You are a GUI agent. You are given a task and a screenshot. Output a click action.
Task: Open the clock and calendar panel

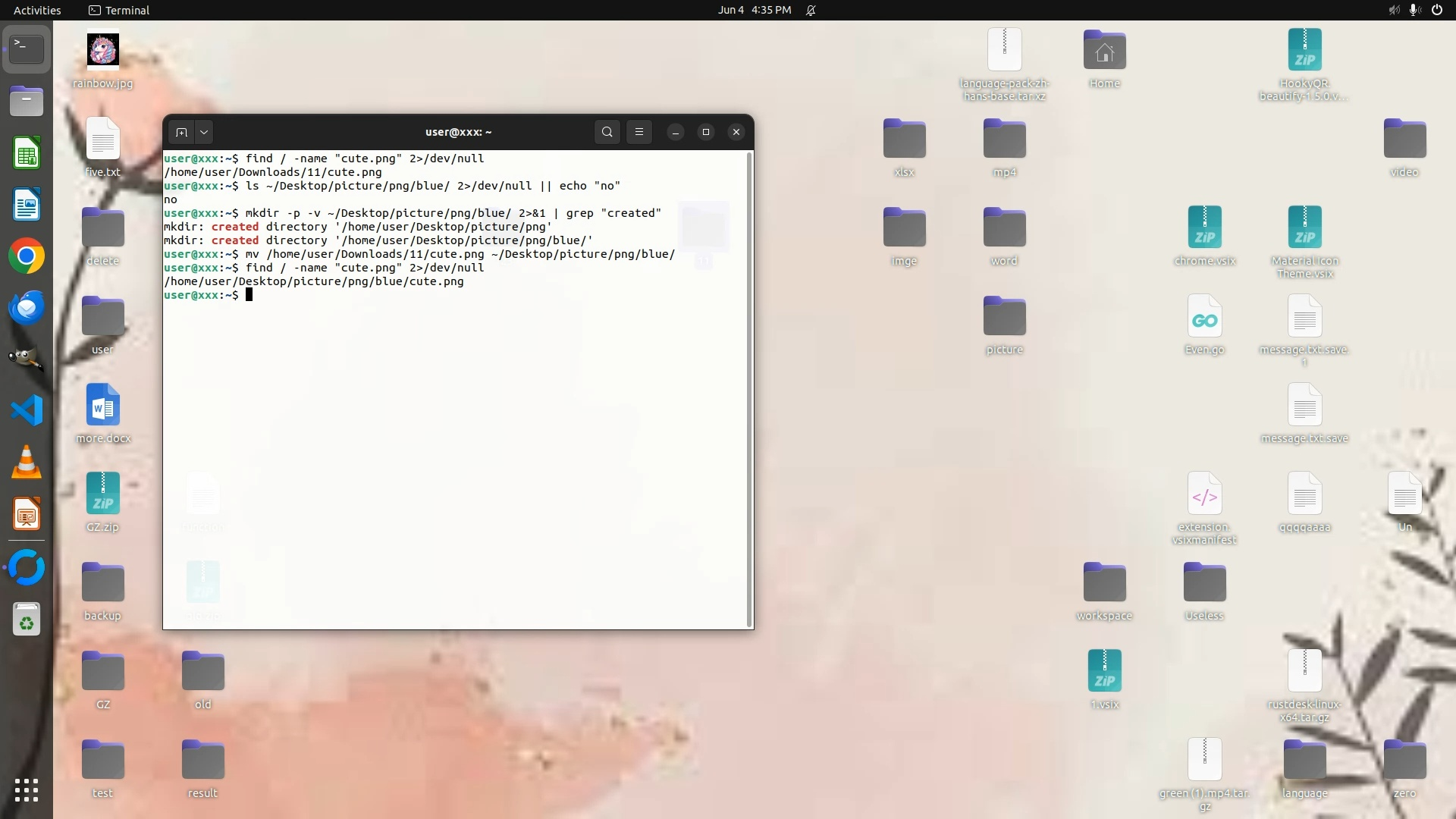754,10
